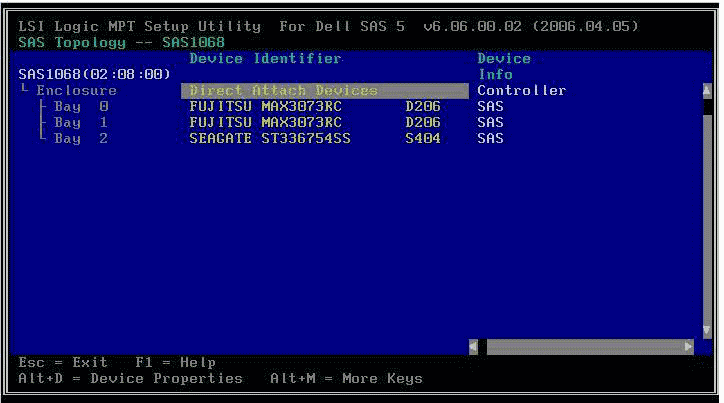The image size is (724, 403).
Task: Click the LSI Logic MPT Setup Utility header
Action: (139, 26)
